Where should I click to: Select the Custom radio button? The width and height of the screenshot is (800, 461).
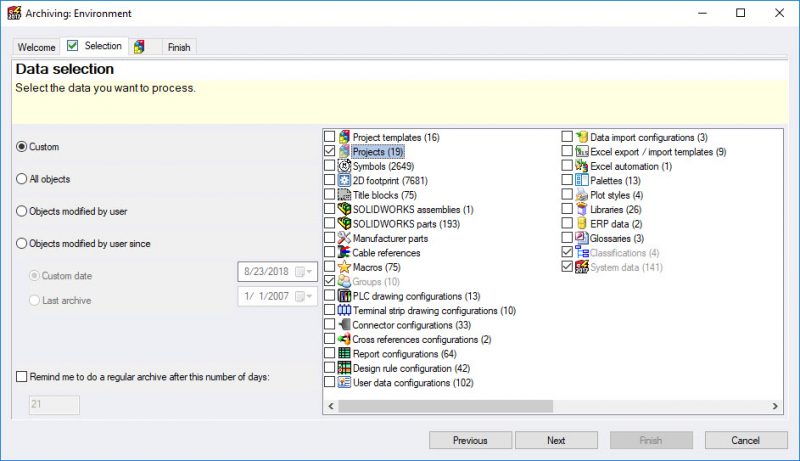click(x=21, y=147)
